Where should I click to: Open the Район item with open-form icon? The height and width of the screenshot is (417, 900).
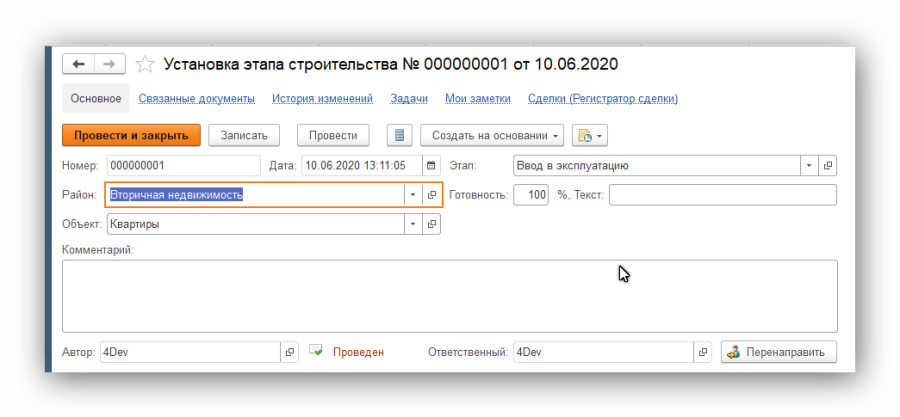(x=432, y=195)
